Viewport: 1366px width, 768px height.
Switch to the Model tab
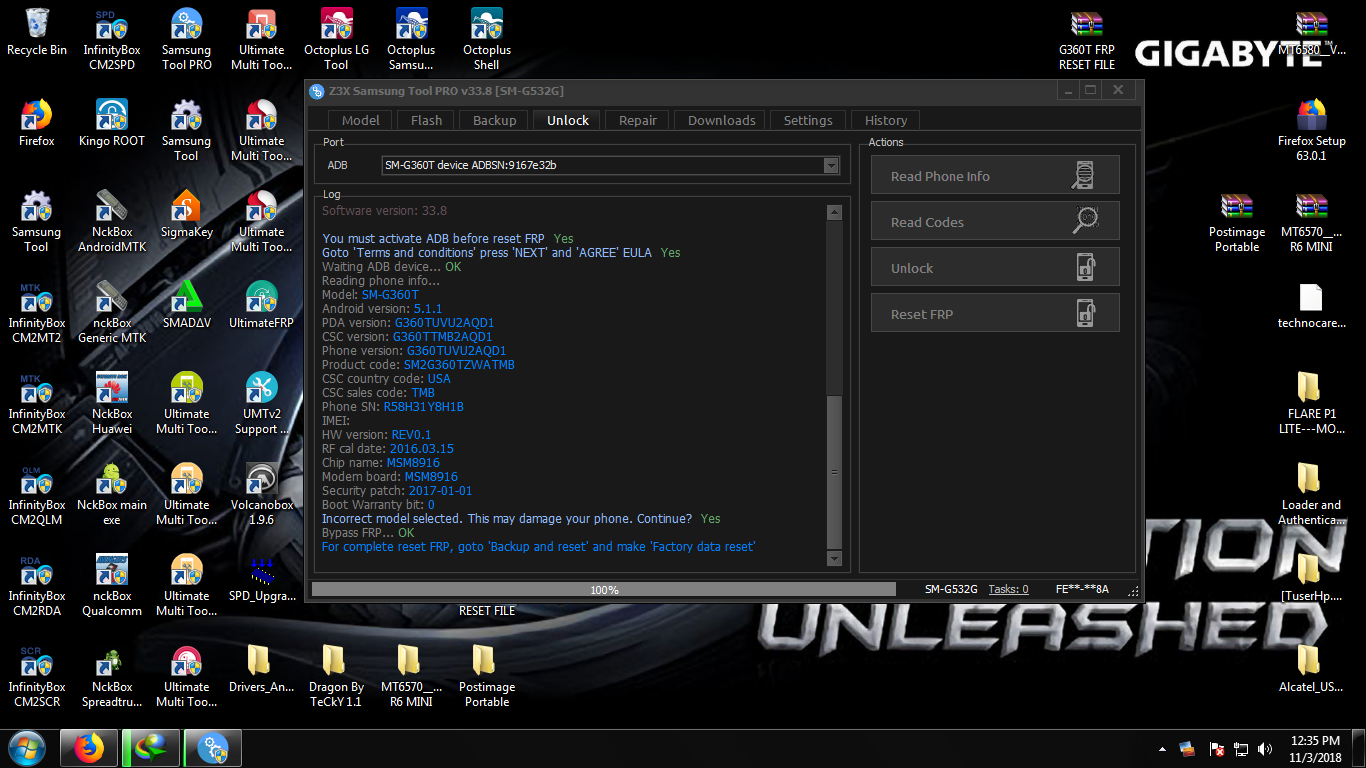(x=361, y=120)
